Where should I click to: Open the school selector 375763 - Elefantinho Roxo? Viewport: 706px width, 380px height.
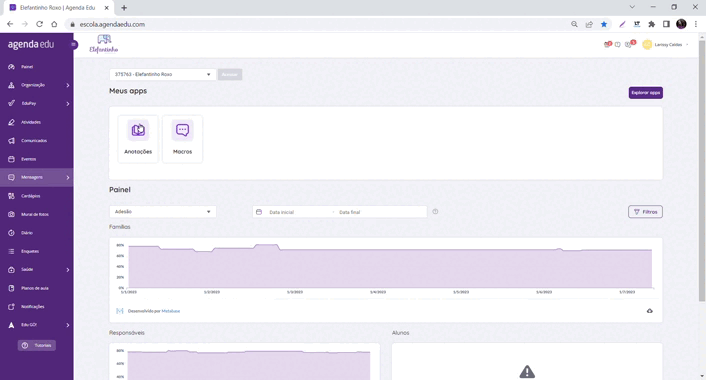pyautogui.click(x=162, y=74)
